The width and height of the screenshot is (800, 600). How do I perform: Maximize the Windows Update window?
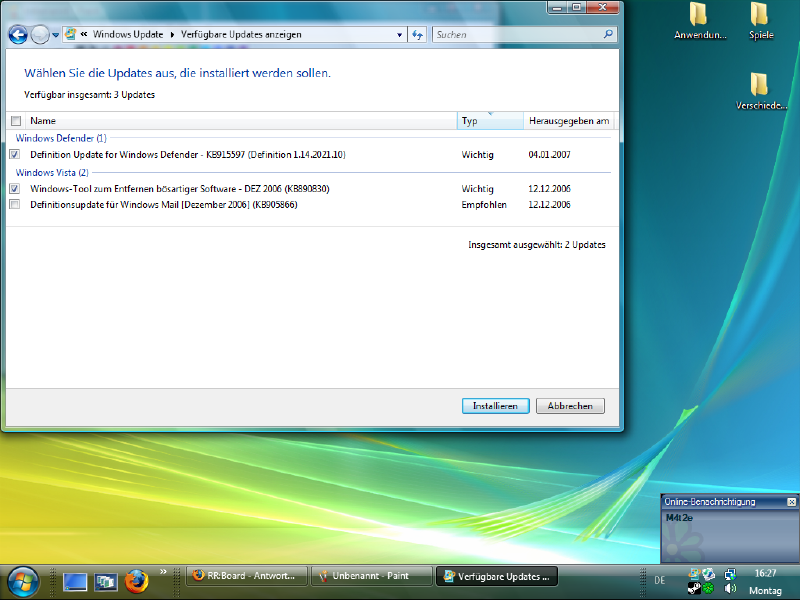tap(577, 7)
